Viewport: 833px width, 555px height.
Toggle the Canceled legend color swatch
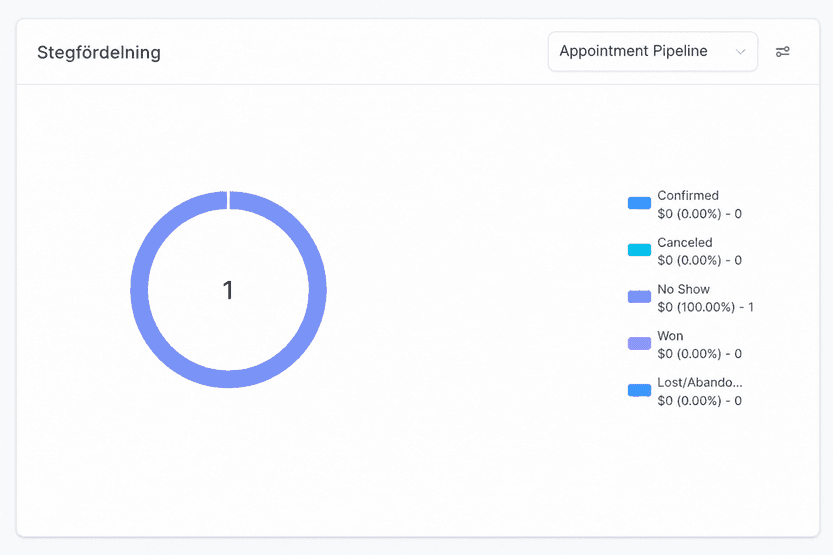click(639, 250)
